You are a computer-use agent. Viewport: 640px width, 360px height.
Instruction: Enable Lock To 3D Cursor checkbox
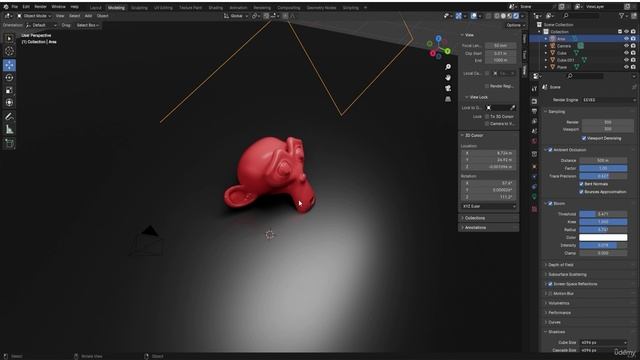pos(487,116)
